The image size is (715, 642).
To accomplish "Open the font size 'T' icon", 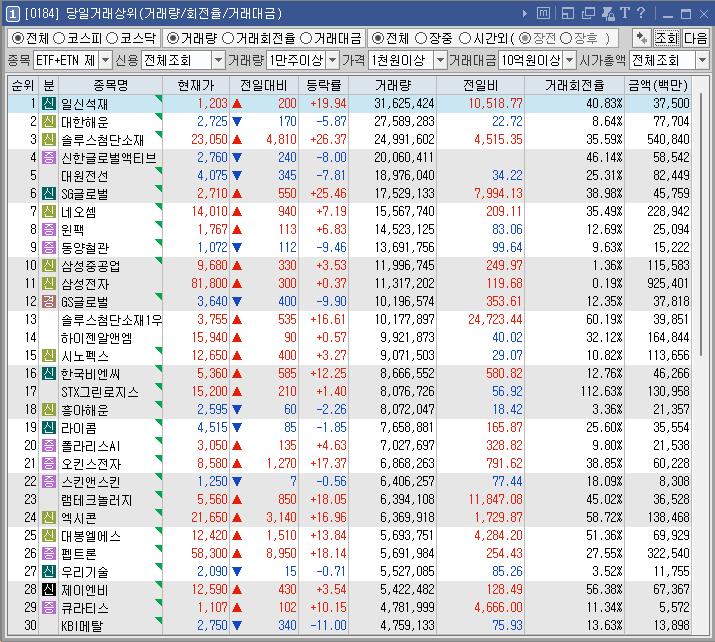I will tap(625, 13).
